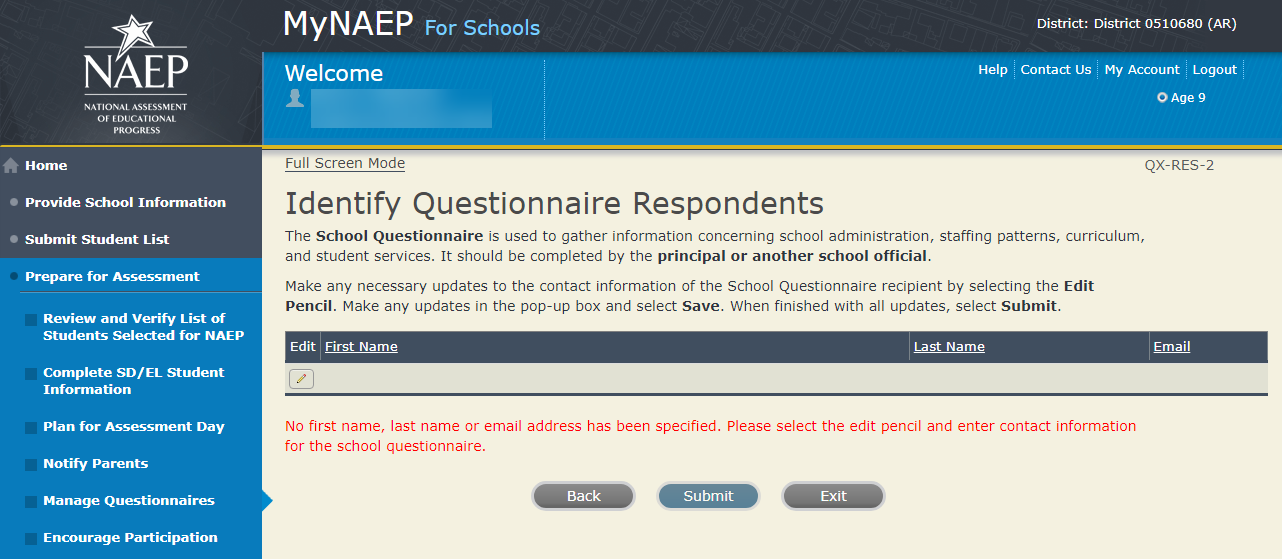Switch to Full Screen Mode

[x=345, y=164]
